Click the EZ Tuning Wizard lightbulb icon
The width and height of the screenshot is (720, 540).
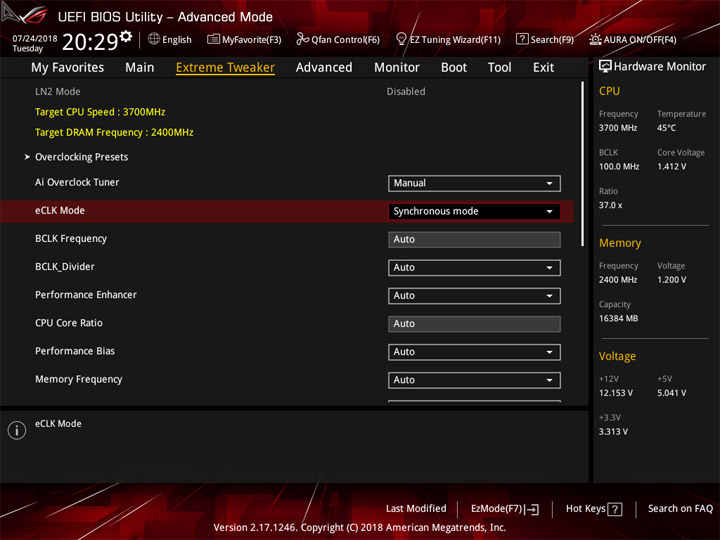(x=401, y=39)
